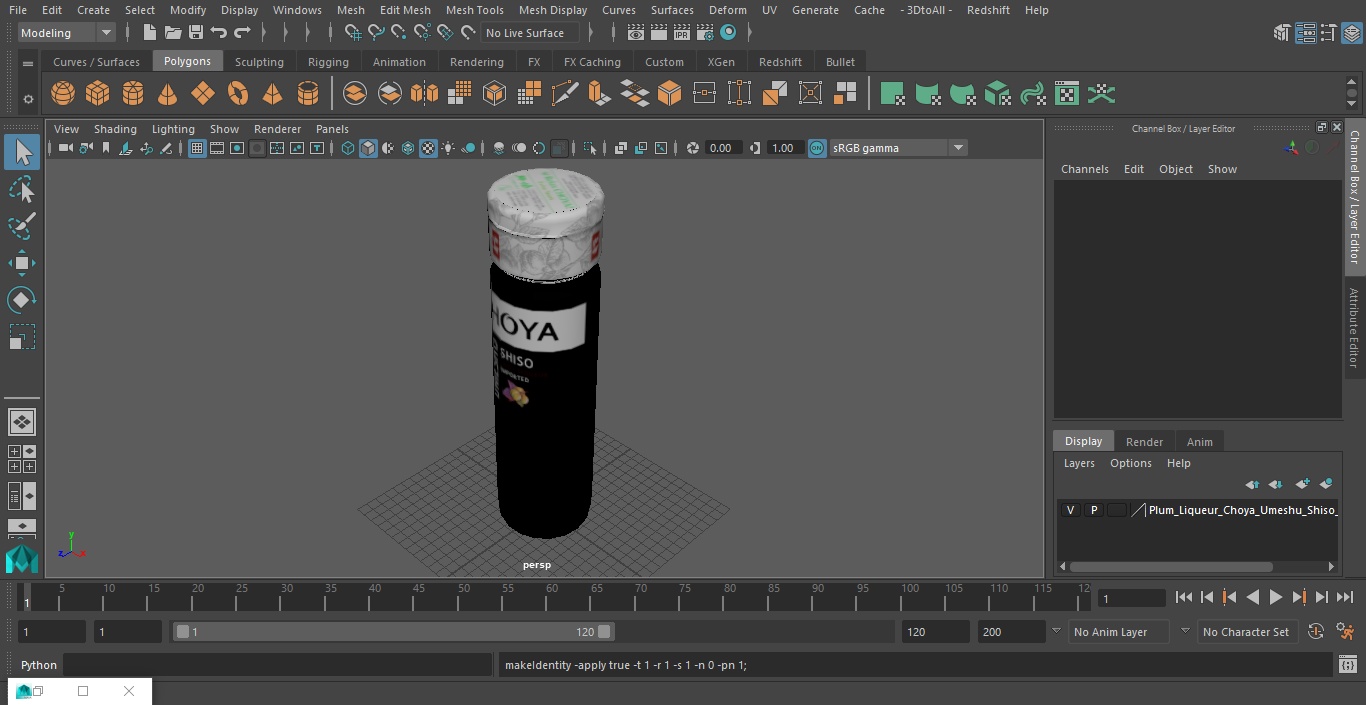1366x705 pixels.
Task: Toggle the film gate viewport icon
Action: 217,148
